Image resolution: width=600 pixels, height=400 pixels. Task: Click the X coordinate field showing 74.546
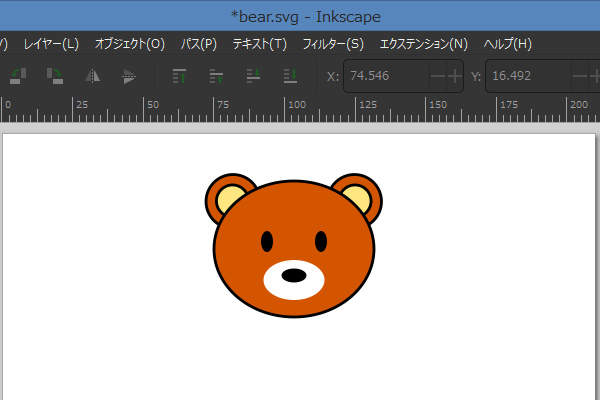click(x=385, y=76)
